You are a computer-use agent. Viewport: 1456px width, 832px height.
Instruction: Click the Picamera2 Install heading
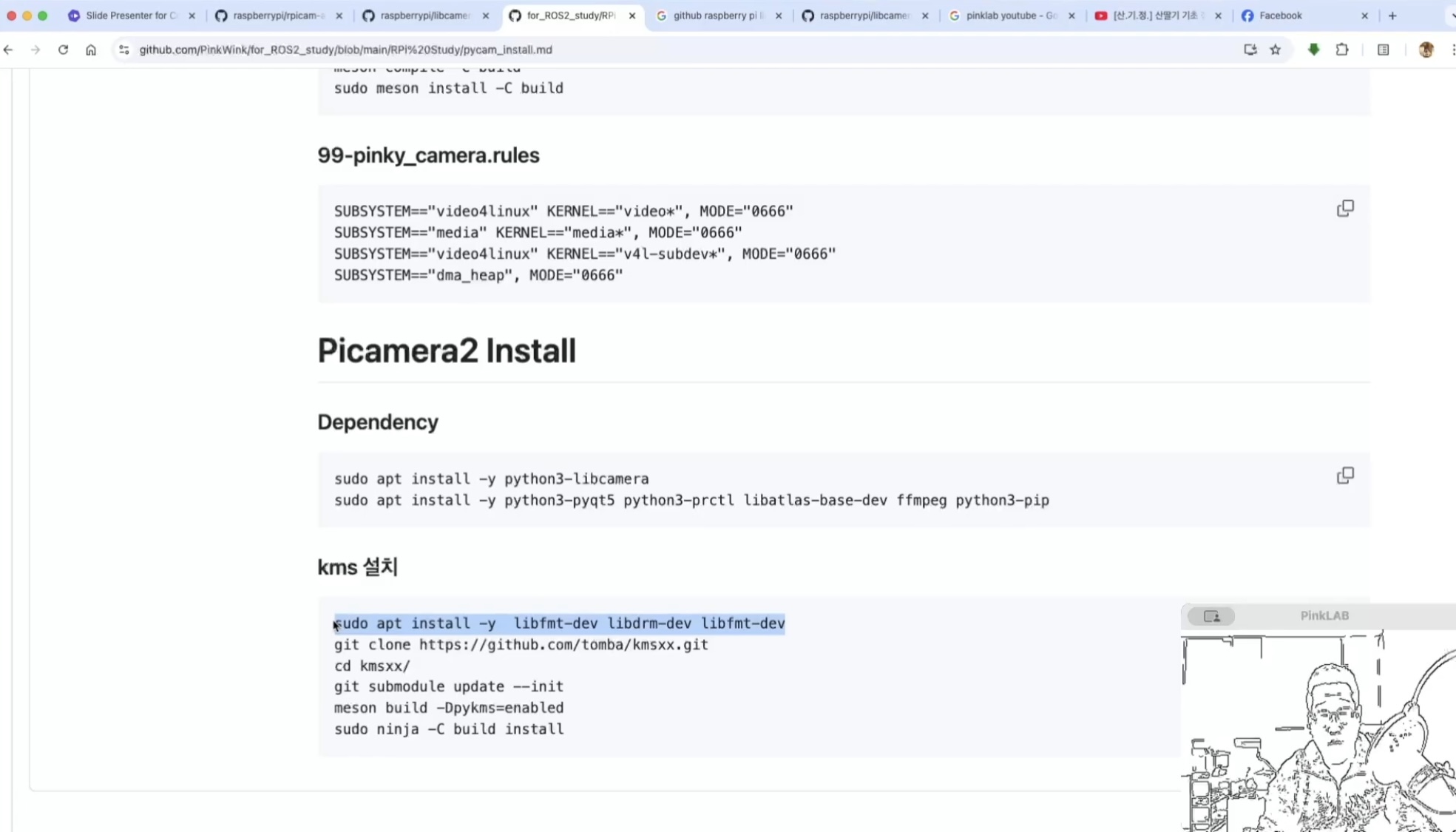446,351
